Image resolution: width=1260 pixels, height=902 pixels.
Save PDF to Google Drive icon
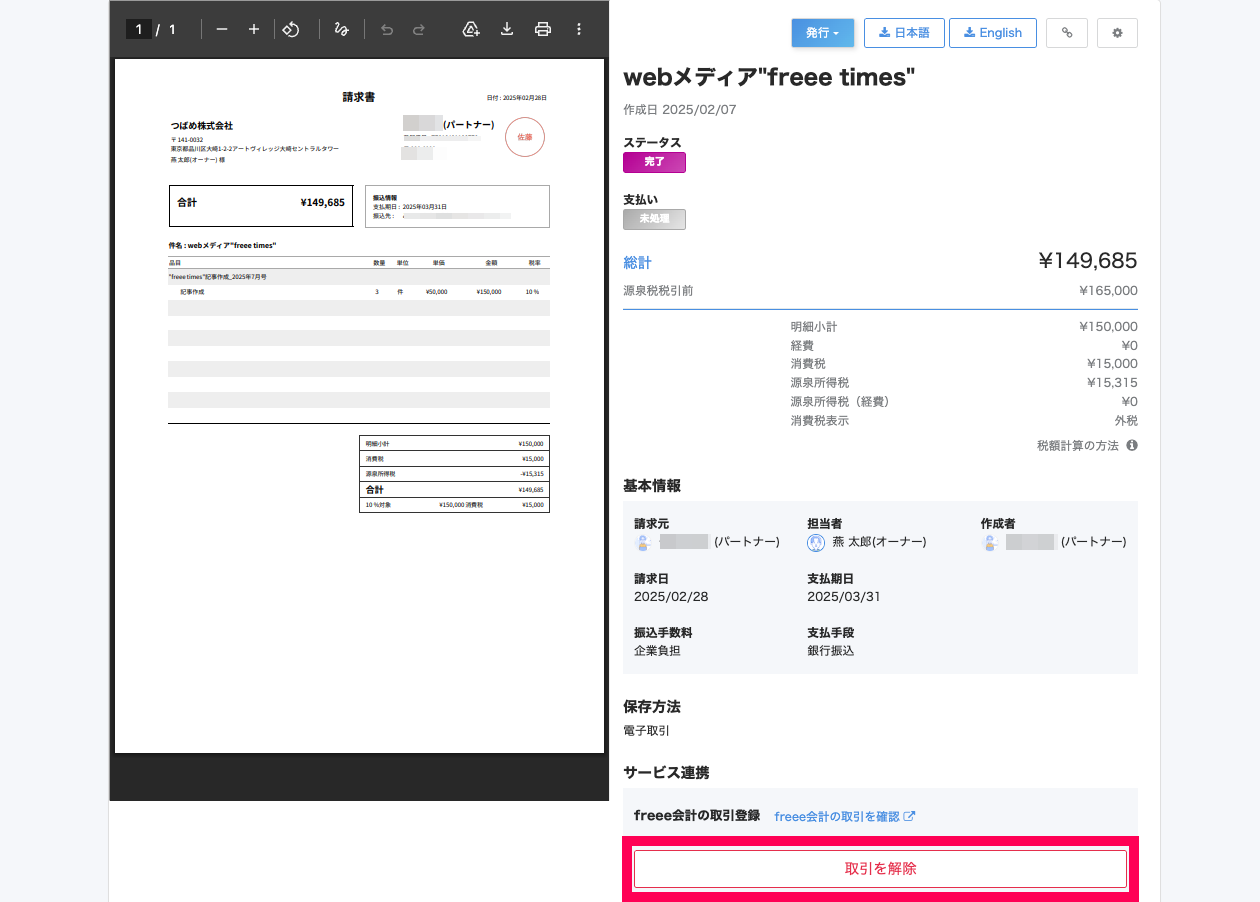471,29
